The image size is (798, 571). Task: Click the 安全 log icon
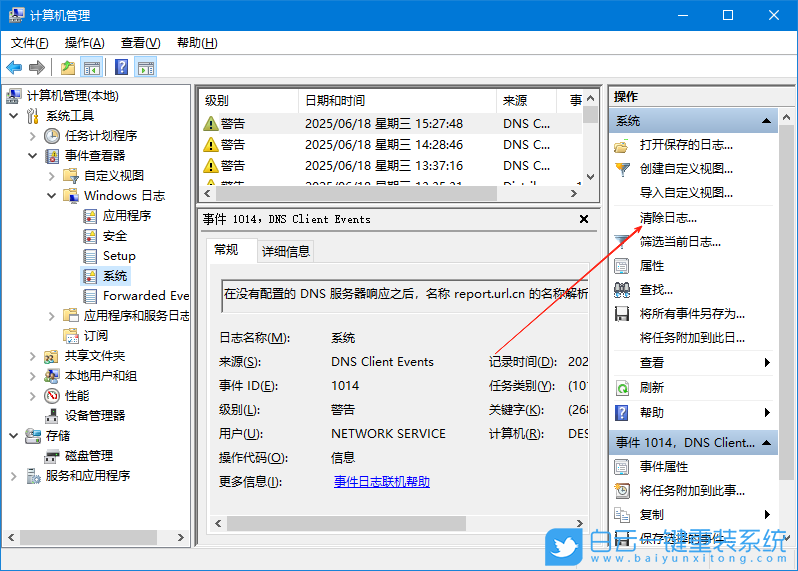(x=90, y=236)
